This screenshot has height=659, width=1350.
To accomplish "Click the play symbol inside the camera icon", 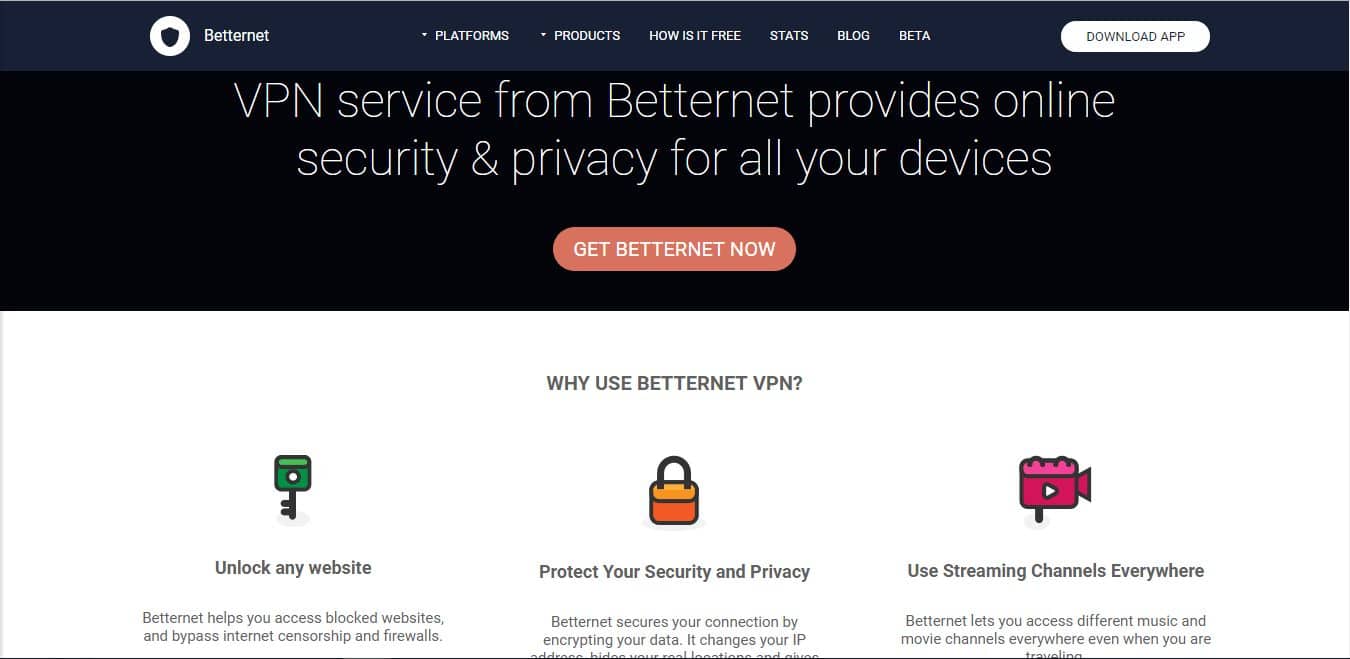I will coord(1048,490).
